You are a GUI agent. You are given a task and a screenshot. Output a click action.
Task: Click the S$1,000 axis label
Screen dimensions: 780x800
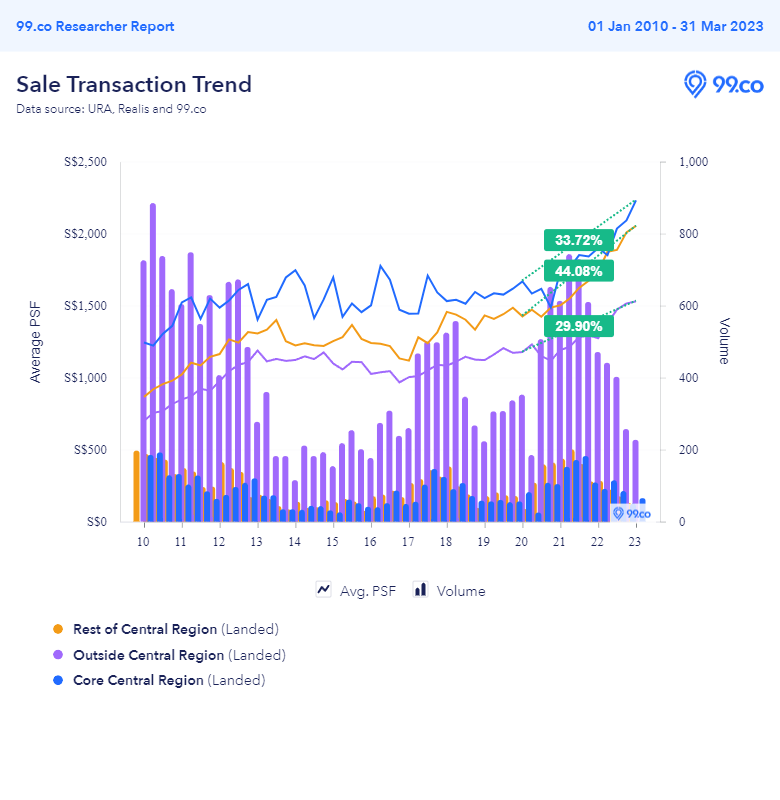(x=85, y=378)
